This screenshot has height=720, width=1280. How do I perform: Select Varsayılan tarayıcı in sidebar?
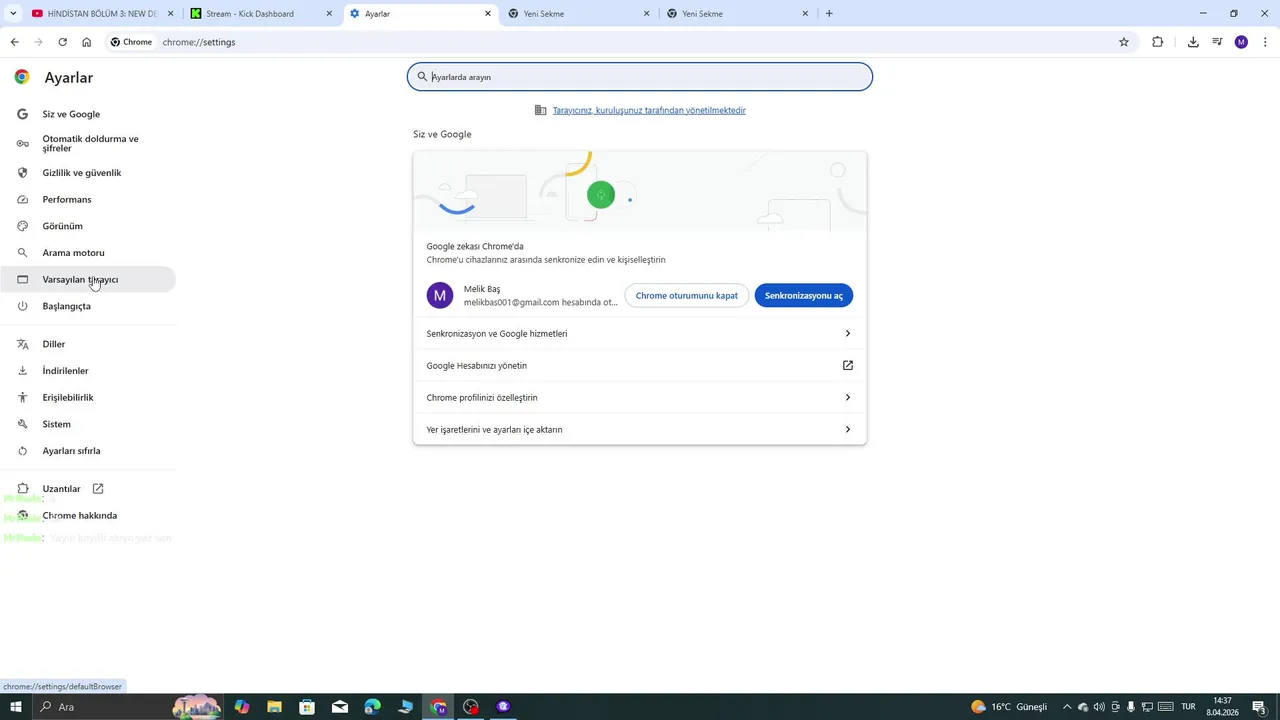pyautogui.click(x=88, y=279)
